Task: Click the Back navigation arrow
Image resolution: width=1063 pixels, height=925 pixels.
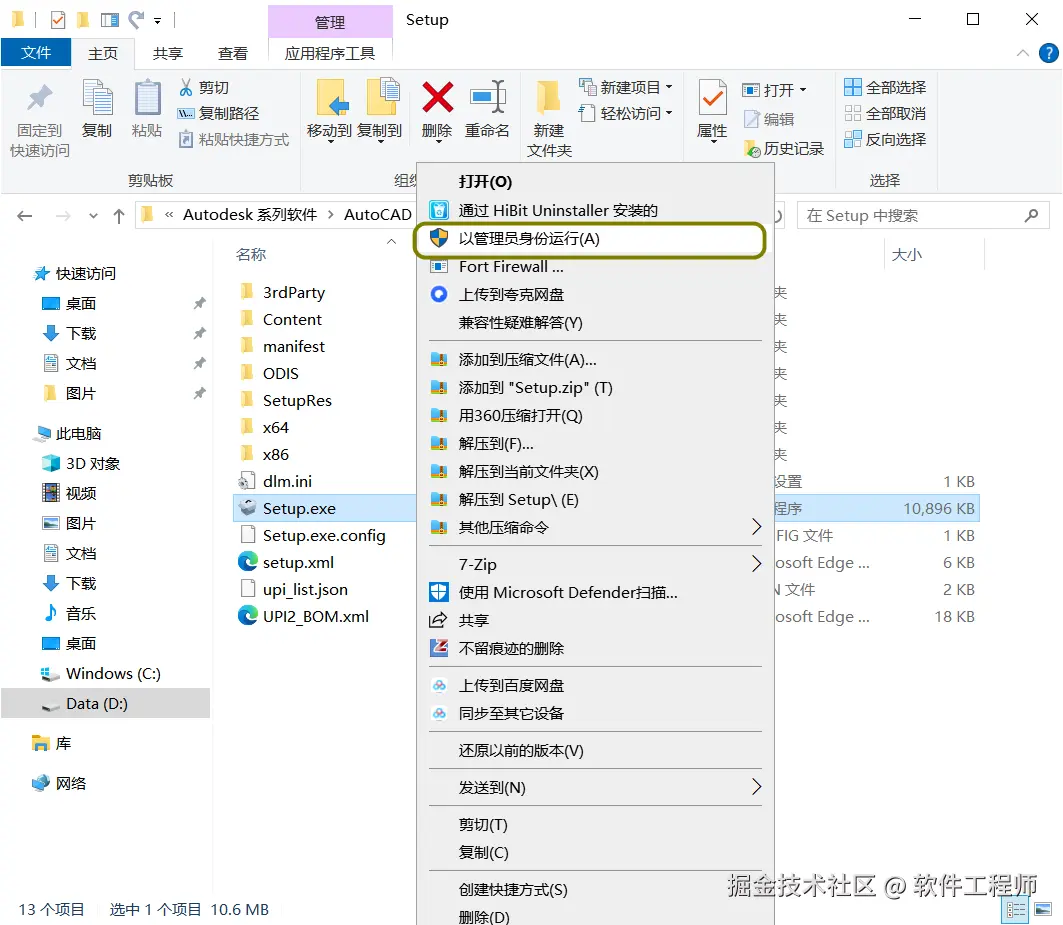Action: click(25, 216)
